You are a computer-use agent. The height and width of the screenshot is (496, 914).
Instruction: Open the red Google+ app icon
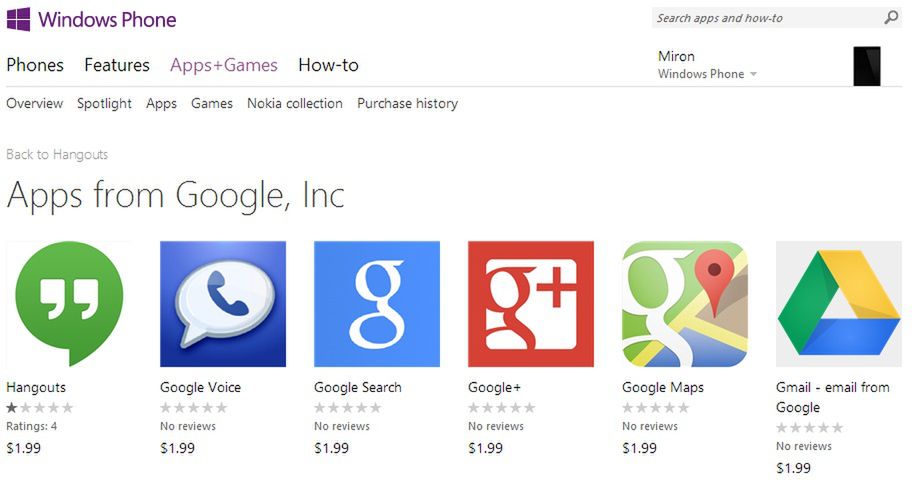(x=531, y=304)
